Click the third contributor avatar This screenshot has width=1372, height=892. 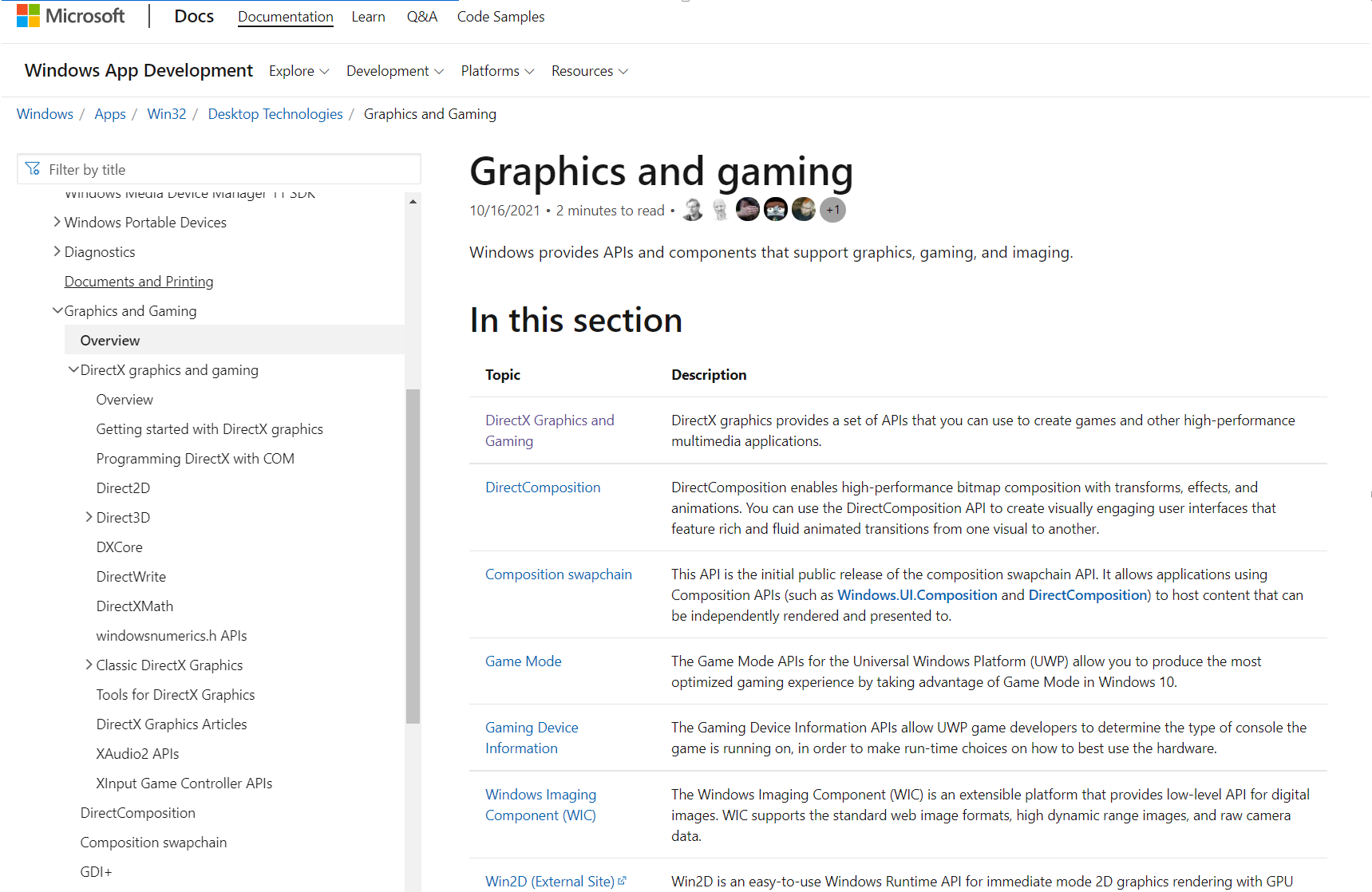[748, 210]
